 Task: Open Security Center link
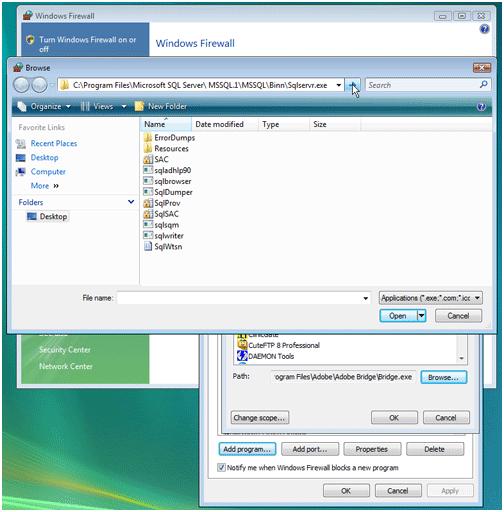(x=65, y=350)
